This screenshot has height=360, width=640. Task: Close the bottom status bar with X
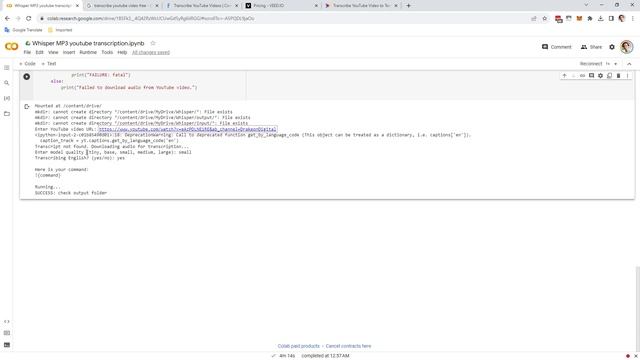pyautogui.click(x=636, y=356)
